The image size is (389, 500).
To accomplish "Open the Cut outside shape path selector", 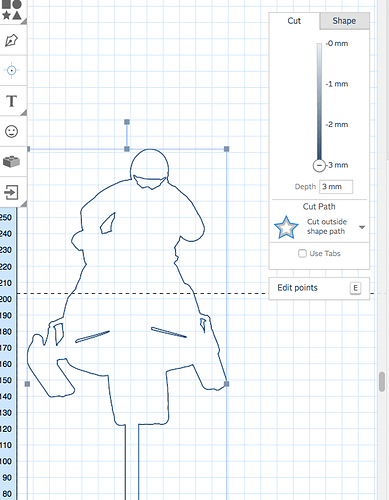I will coord(320,227).
